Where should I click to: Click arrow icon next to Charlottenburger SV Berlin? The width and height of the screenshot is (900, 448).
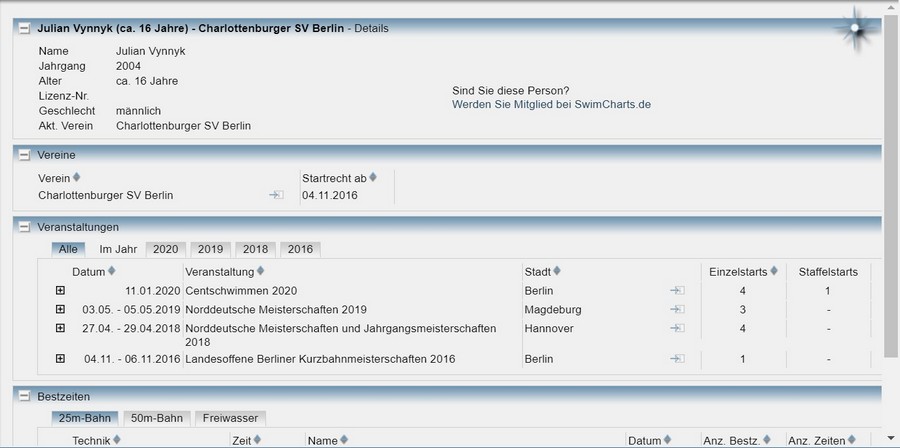276,196
